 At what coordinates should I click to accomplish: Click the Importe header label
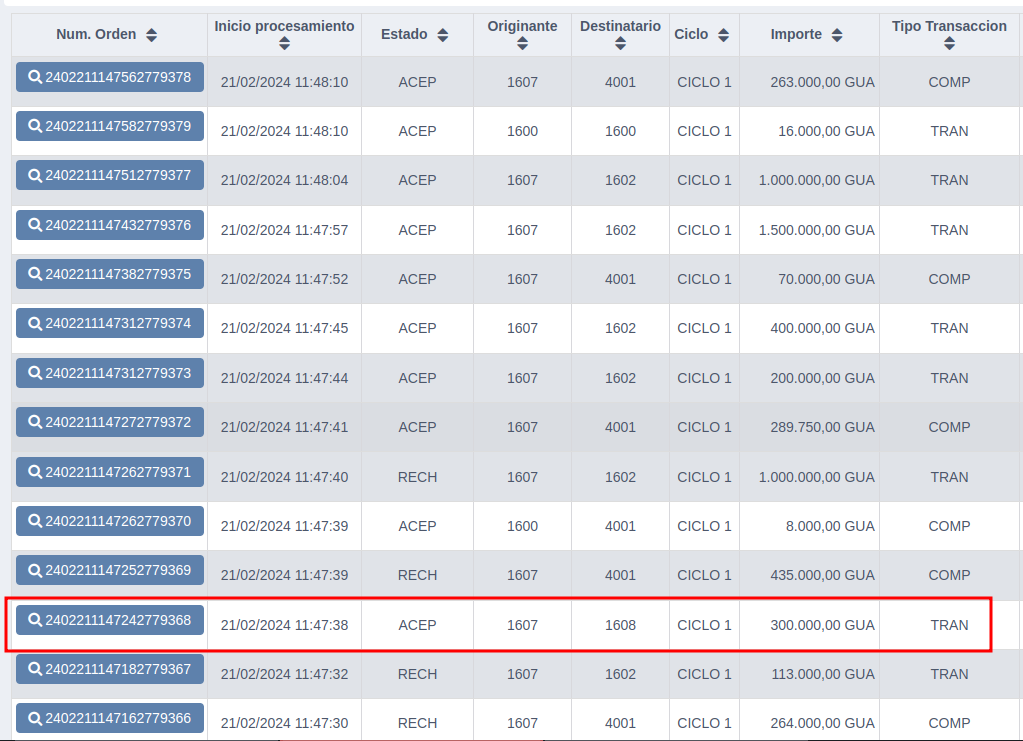796,35
